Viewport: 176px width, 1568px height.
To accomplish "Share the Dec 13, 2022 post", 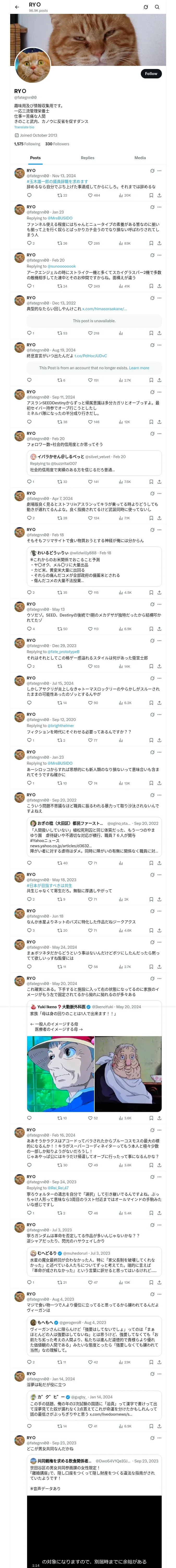I will coord(159,333).
